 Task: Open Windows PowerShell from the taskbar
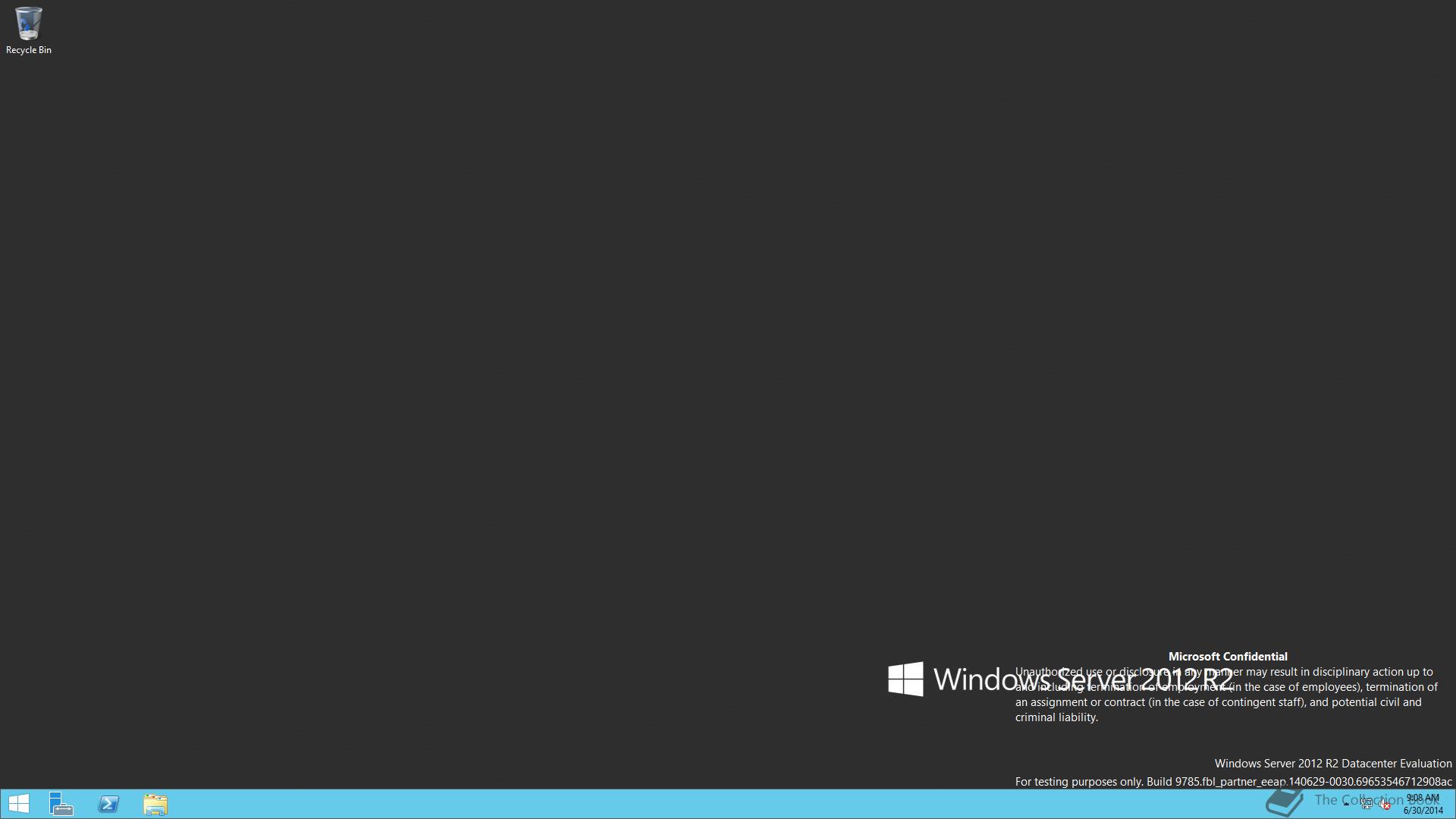click(108, 804)
